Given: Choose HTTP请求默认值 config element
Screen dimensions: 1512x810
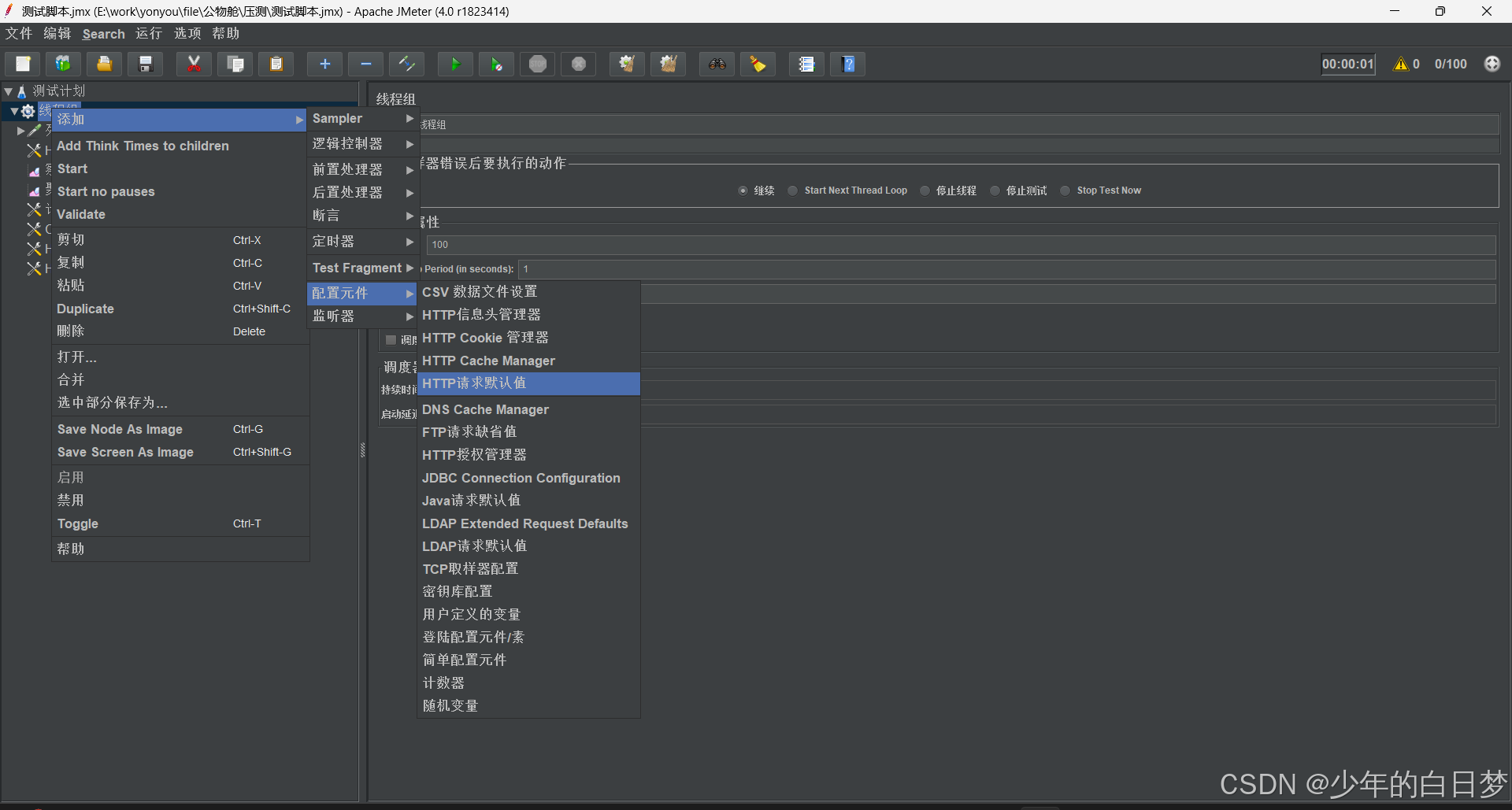Looking at the screenshot, I should pyautogui.click(x=528, y=383).
